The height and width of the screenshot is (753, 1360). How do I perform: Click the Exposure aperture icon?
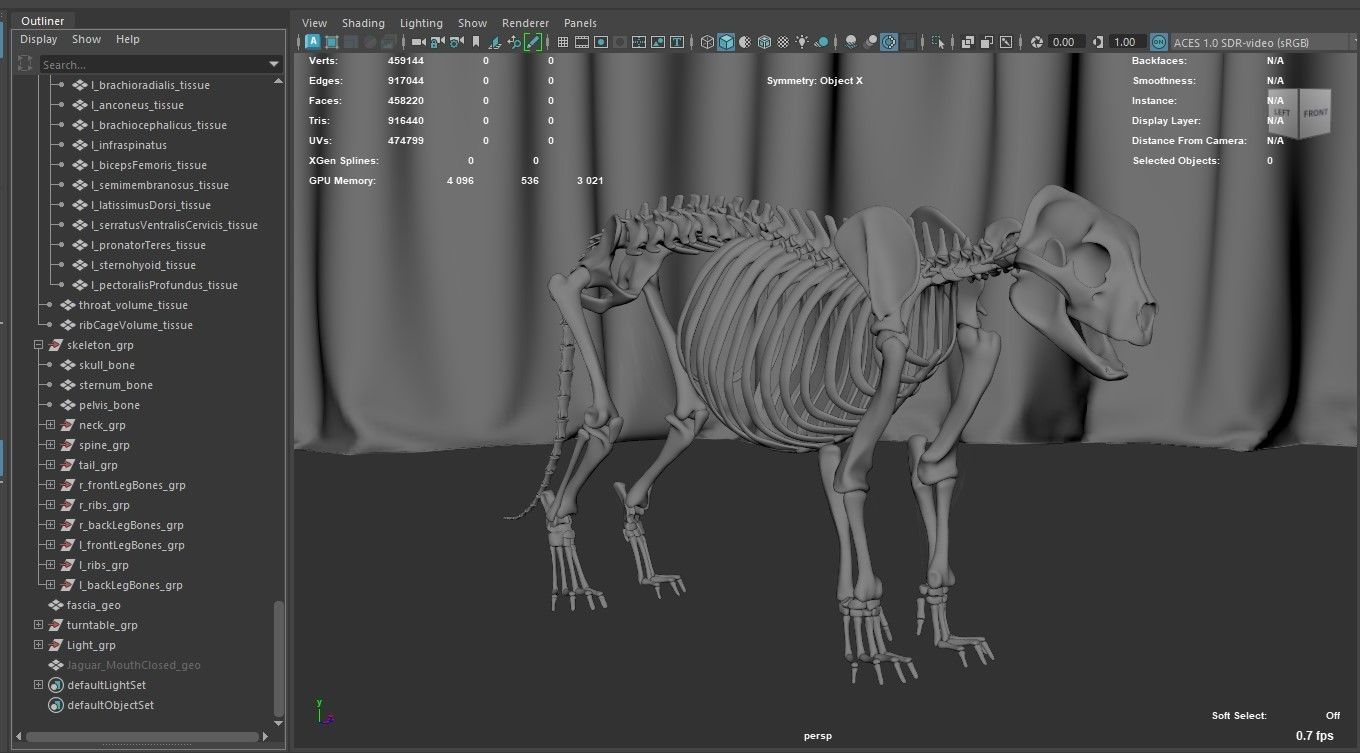[1037, 42]
